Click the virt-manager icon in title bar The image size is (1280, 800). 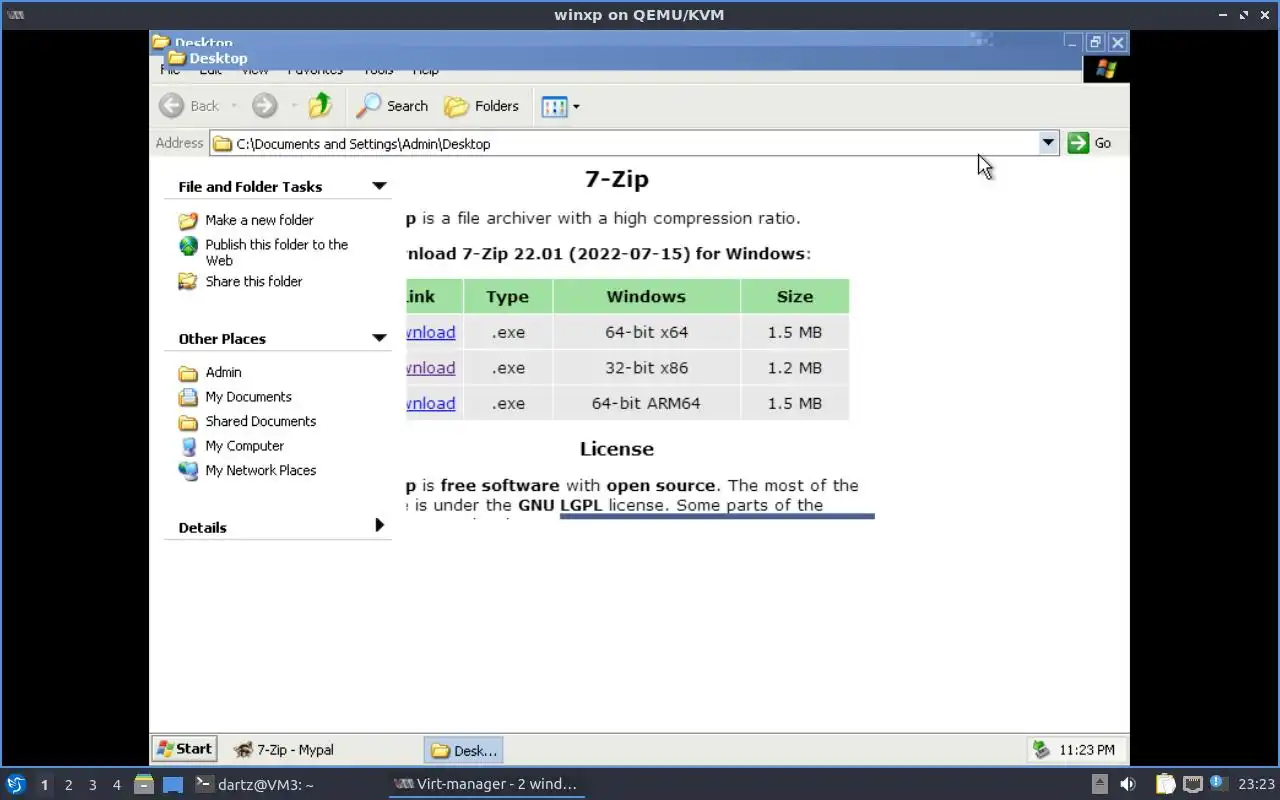[x=15, y=15]
